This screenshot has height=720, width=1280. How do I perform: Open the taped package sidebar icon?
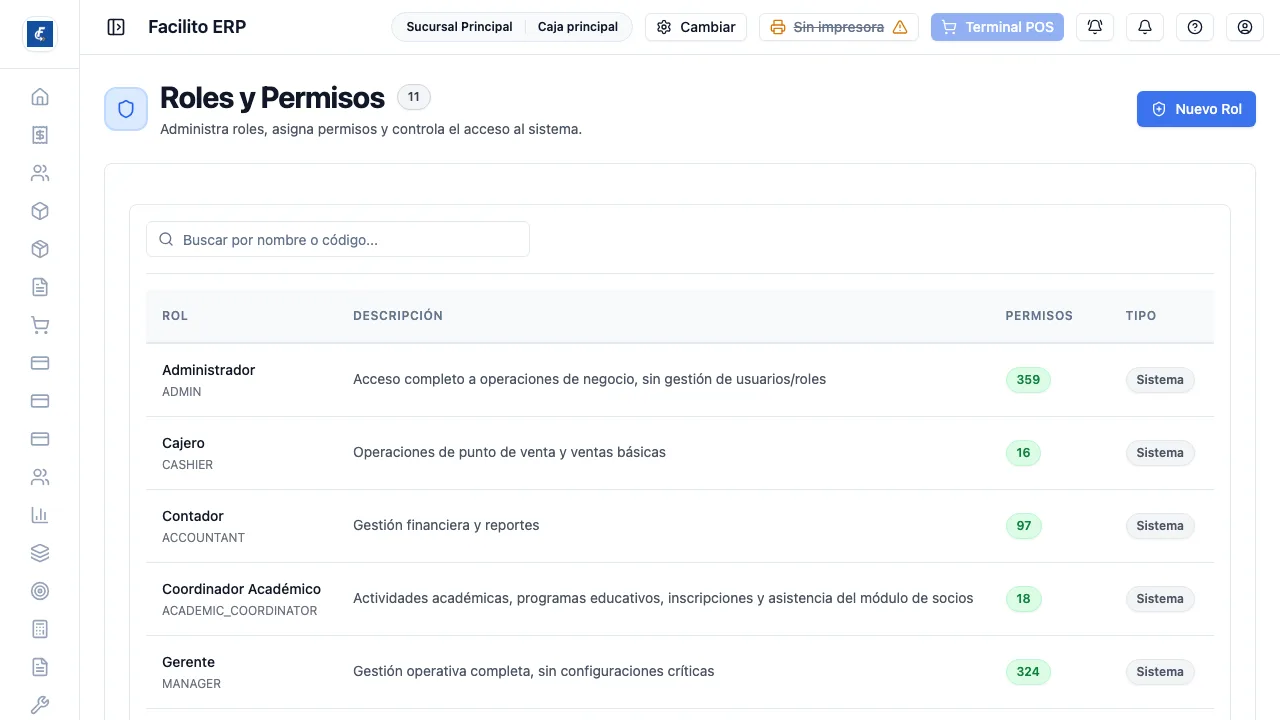(40, 249)
